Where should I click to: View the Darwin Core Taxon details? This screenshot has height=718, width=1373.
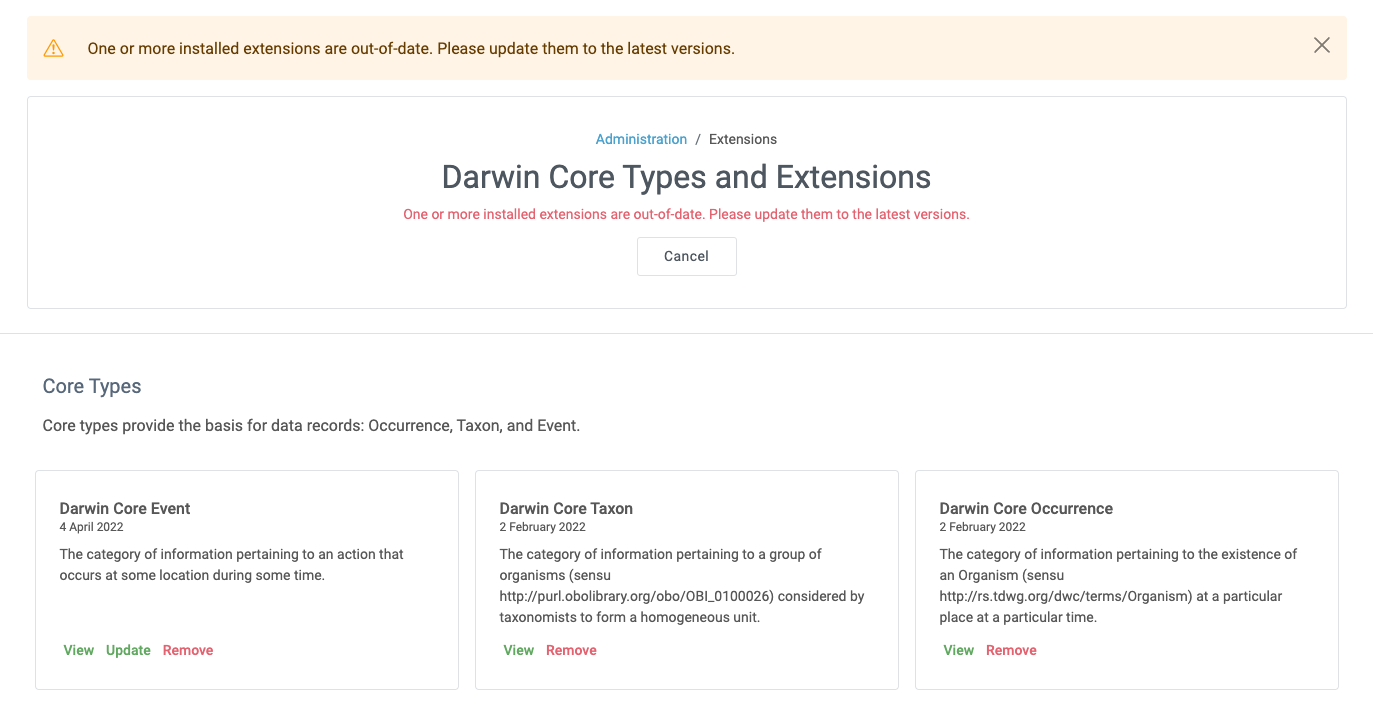(x=518, y=650)
